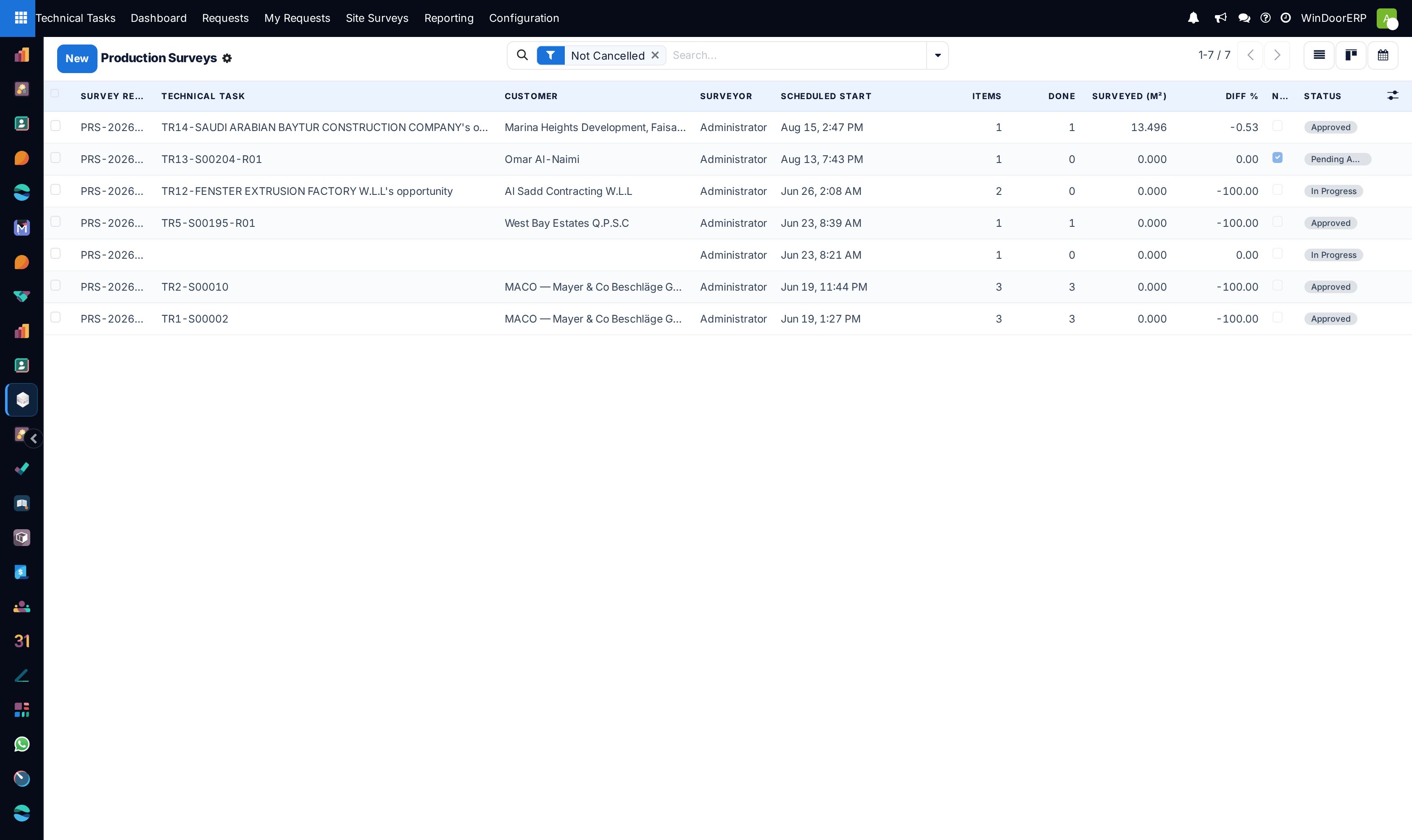Open the WinDoorERP company switcher

pyautogui.click(x=1333, y=18)
